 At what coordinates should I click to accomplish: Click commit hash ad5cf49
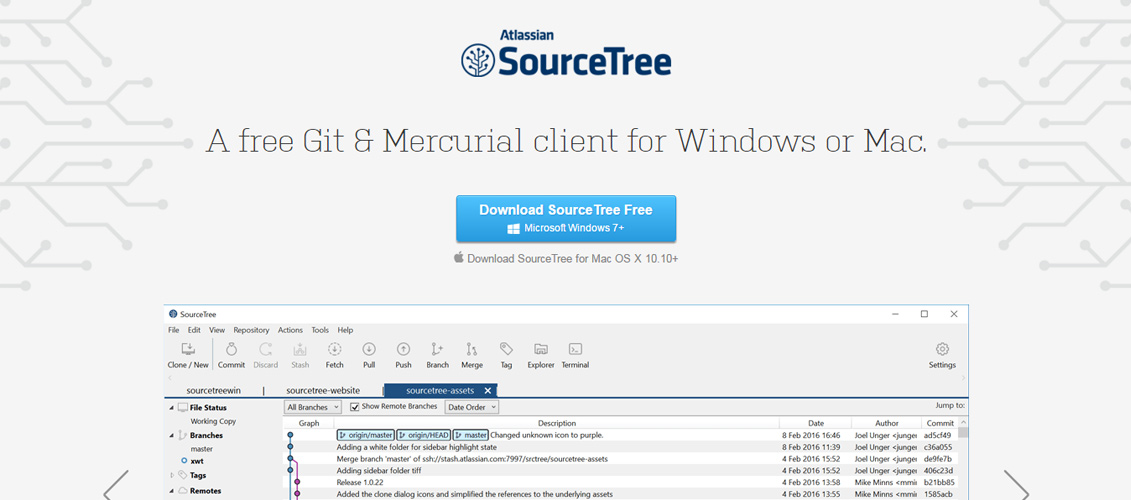click(x=937, y=435)
